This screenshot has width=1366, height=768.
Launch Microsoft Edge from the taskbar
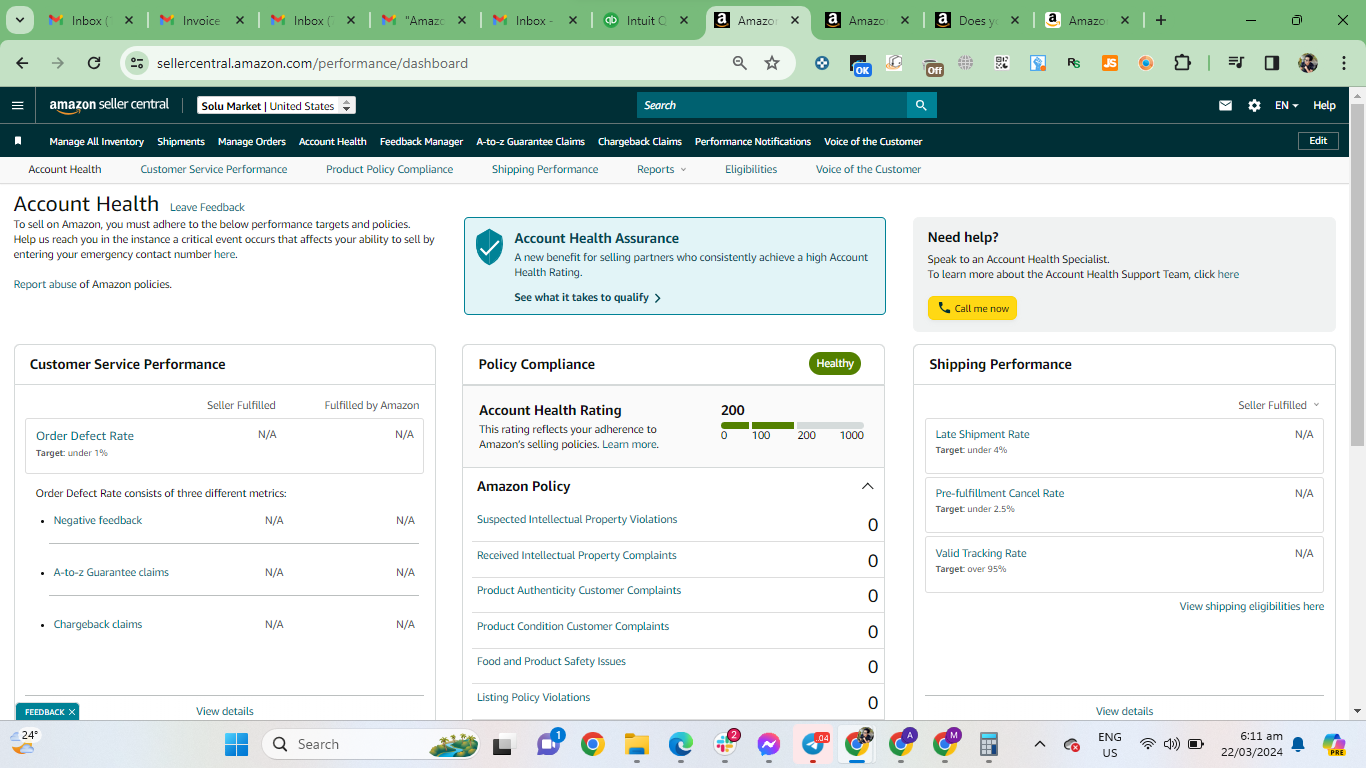681,744
